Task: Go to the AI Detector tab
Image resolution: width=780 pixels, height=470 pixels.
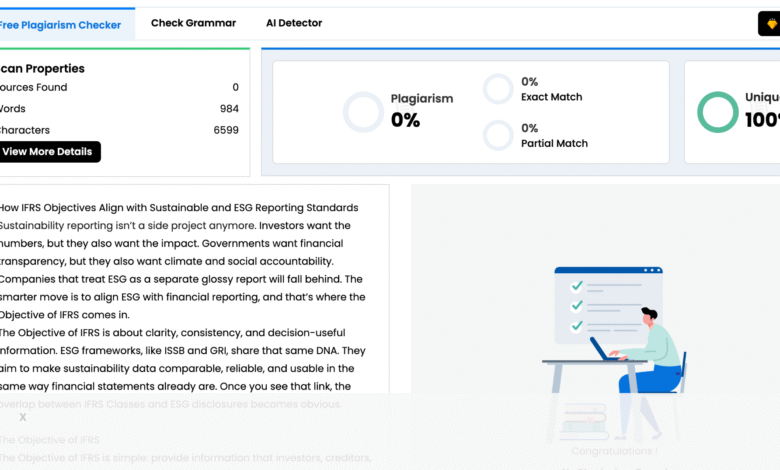Action: (x=294, y=23)
